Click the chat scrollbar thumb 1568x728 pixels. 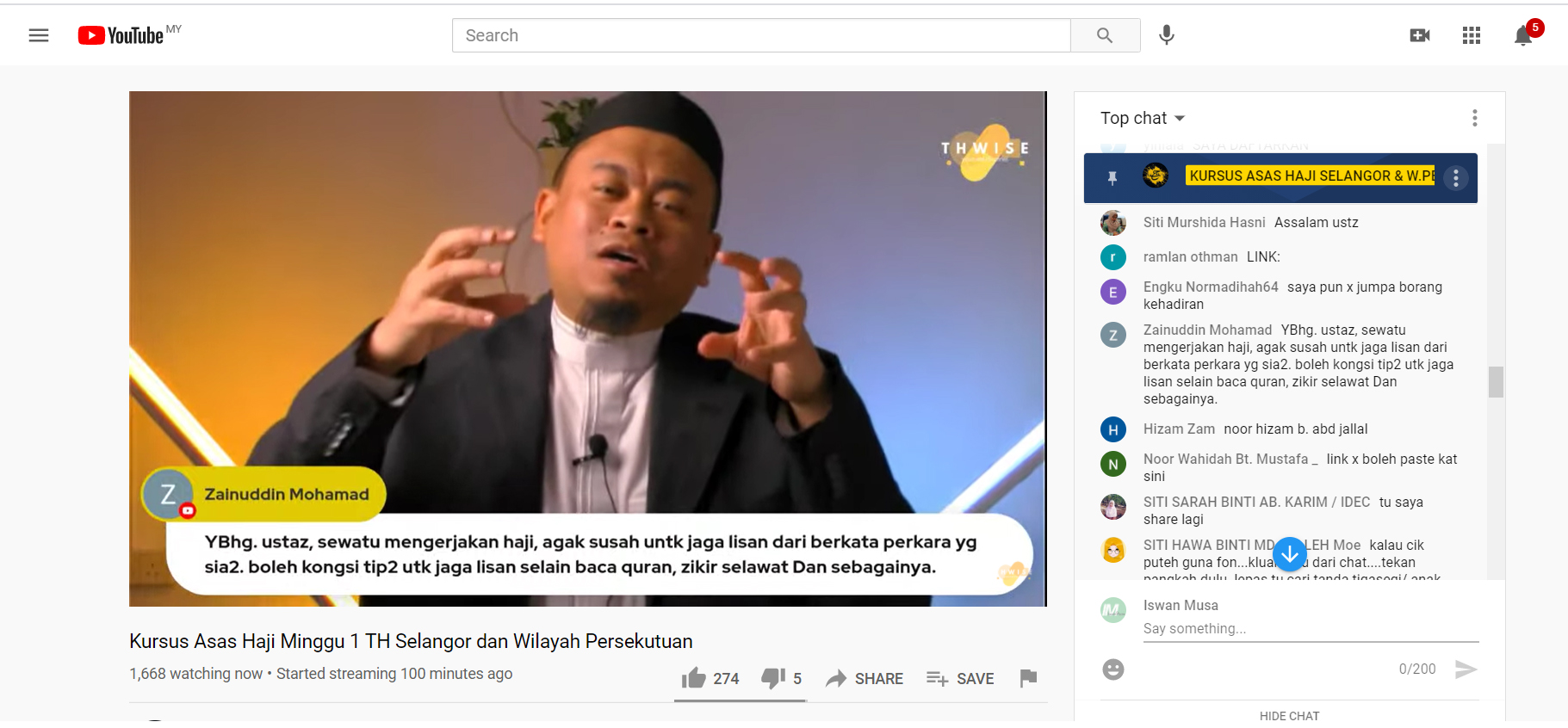[1497, 382]
